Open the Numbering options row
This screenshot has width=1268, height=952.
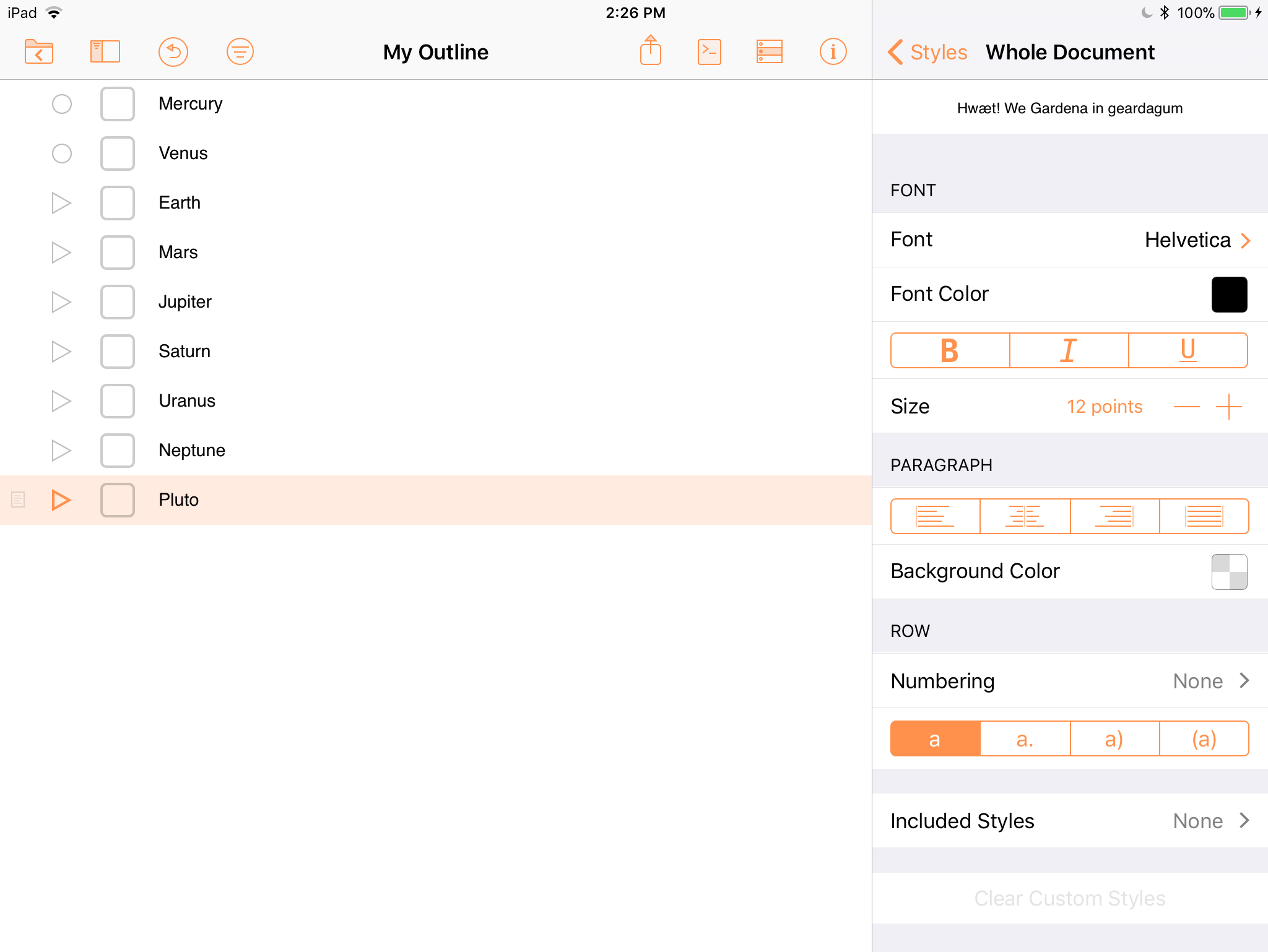1069,681
